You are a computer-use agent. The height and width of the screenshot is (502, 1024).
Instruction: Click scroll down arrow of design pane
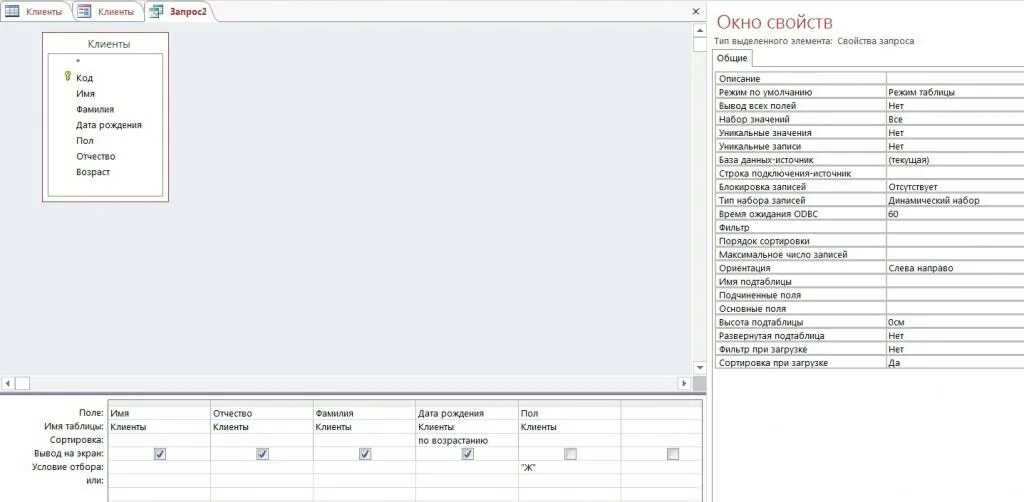(x=699, y=368)
